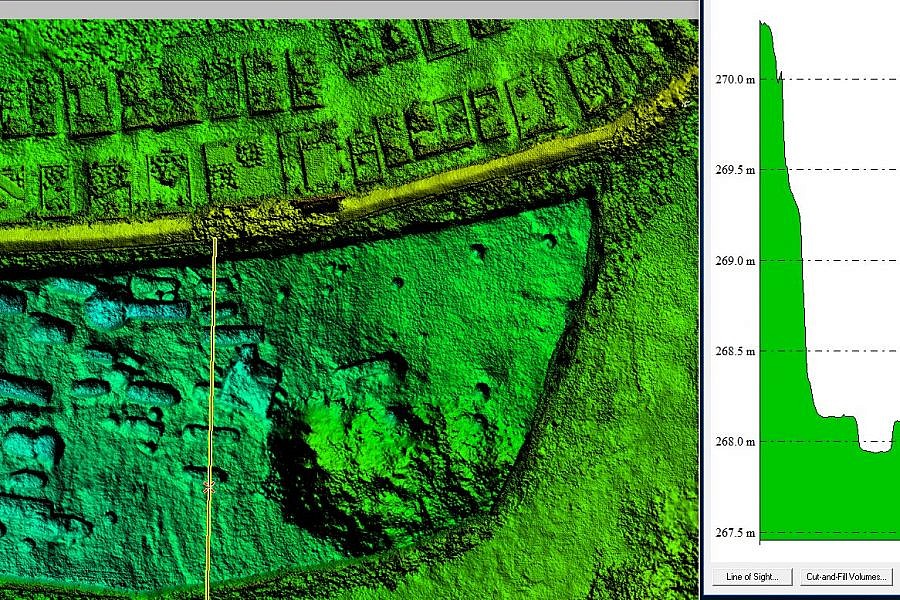The height and width of the screenshot is (600, 900).
Task: Select the 270.0 m elevation label
Action: coord(735,79)
